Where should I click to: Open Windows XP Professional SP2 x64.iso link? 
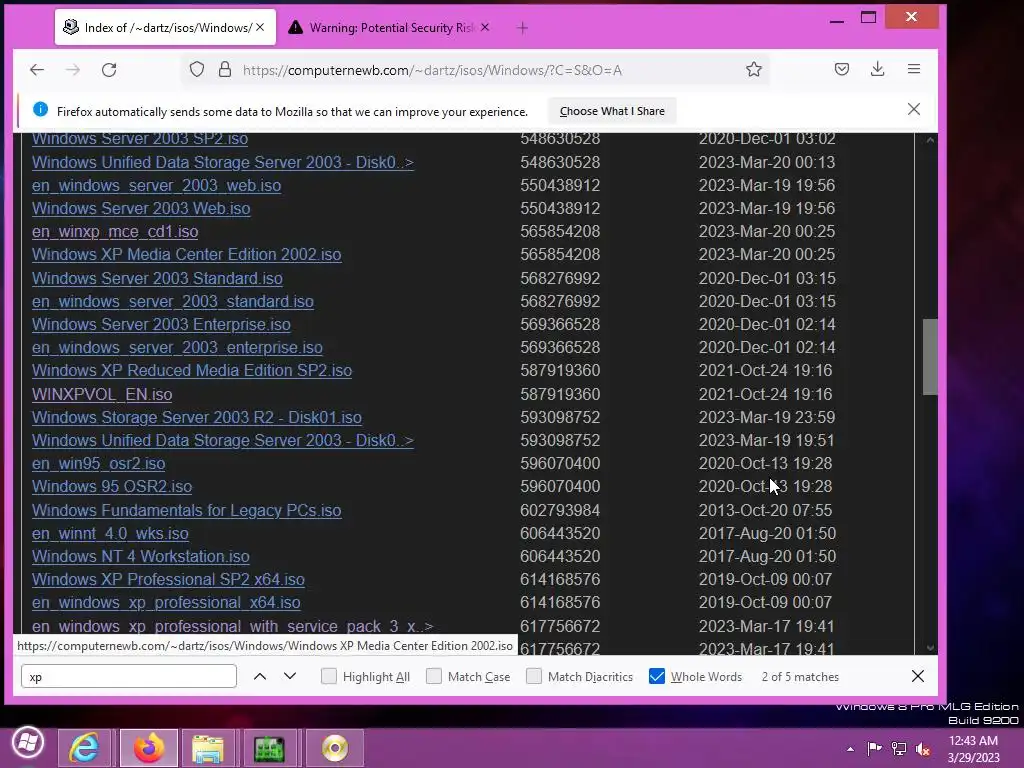point(168,579)
